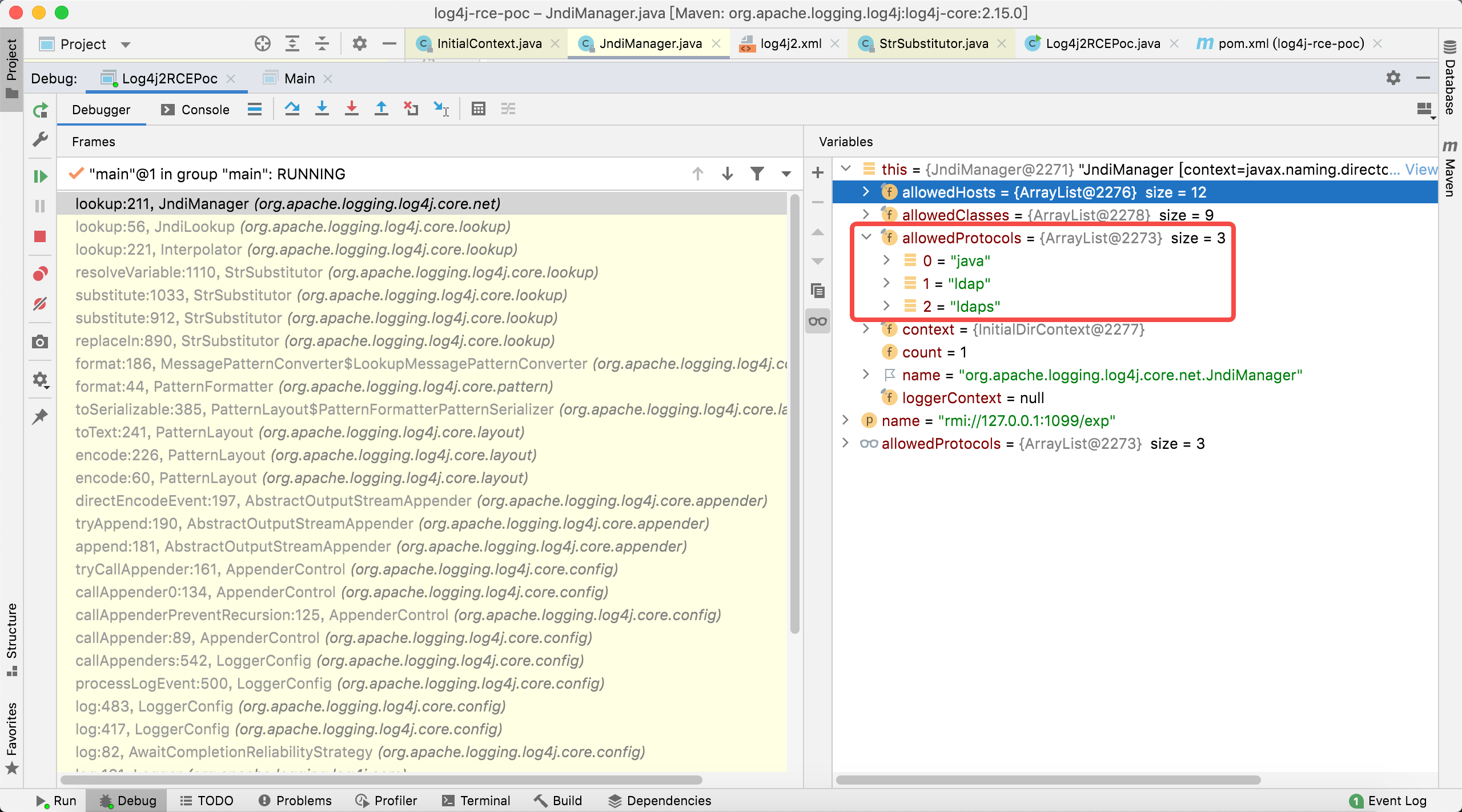This screenshot has width=1462, height=812.
Task: Close the JndiManager.java tab
Action: coord(716,44)
